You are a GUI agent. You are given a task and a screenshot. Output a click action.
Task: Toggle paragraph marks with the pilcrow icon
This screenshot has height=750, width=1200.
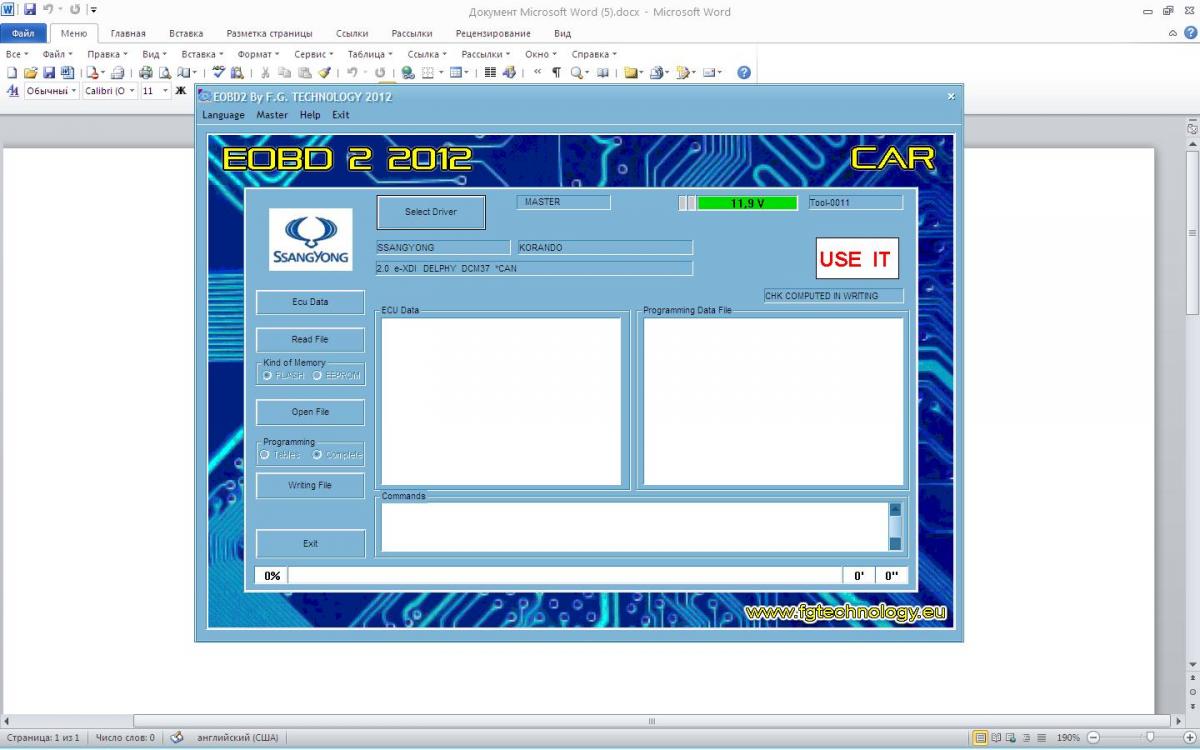point(556,73)
